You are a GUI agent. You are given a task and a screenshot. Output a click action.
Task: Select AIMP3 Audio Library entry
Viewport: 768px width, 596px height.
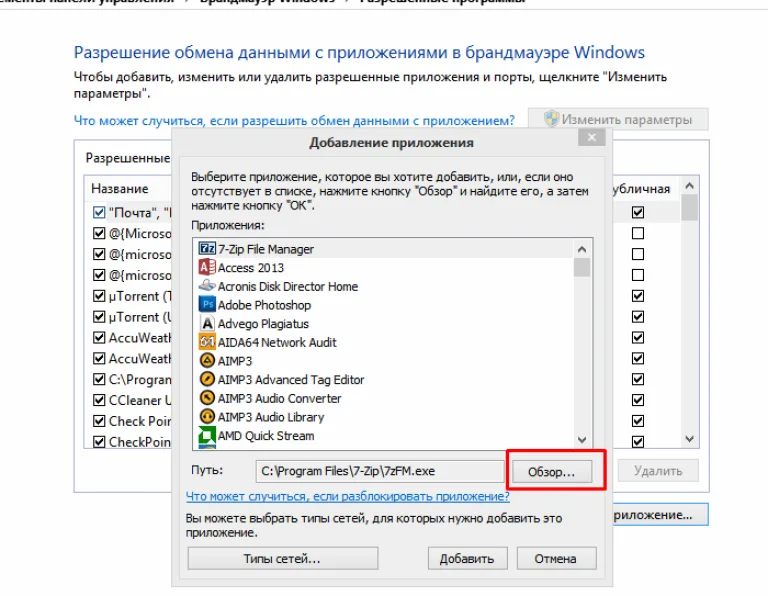tap(384, 417)
